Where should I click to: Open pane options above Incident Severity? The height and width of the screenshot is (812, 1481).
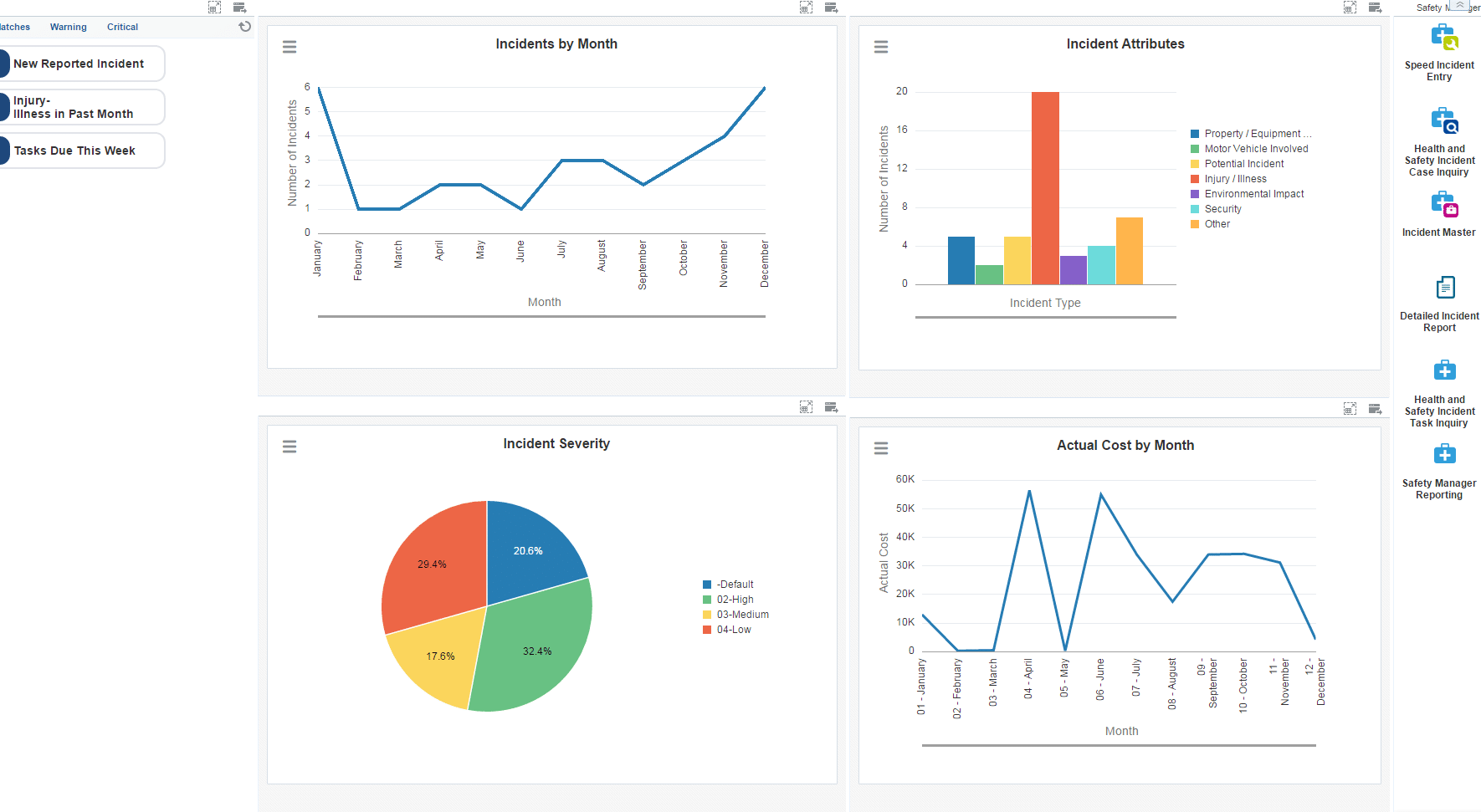(x=832, y=407)
